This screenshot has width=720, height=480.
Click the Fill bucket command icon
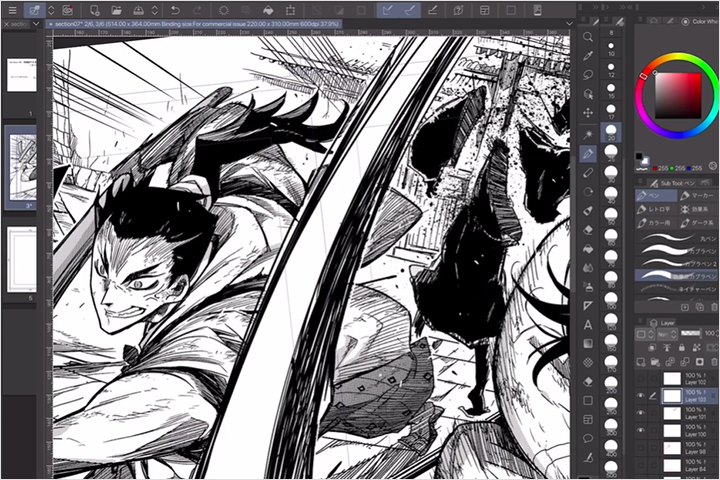click(x=268, y=10)
